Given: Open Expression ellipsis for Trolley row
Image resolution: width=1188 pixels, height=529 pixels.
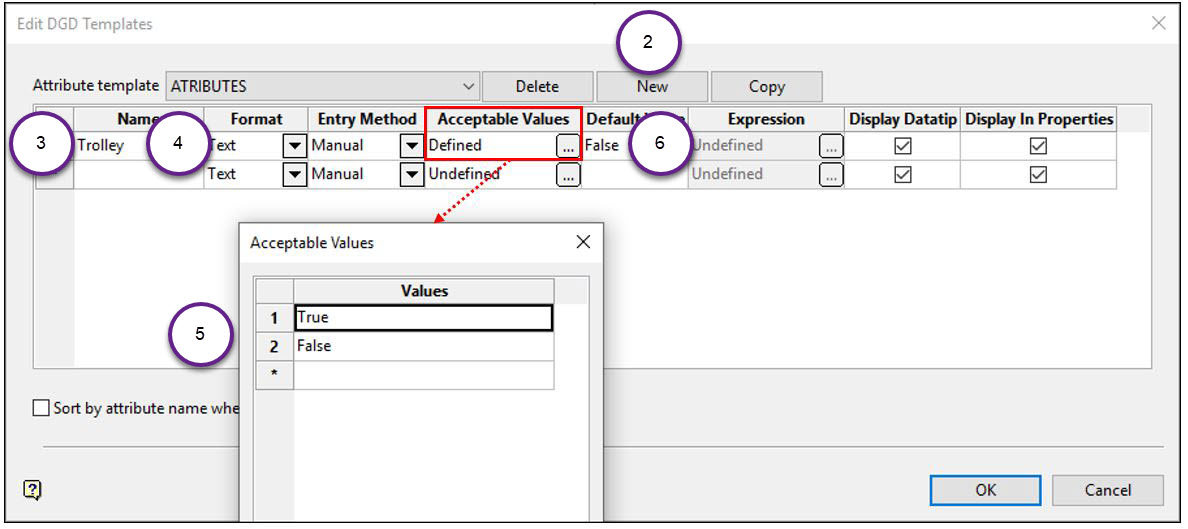Looking at the screenshot, I should 831,146.
